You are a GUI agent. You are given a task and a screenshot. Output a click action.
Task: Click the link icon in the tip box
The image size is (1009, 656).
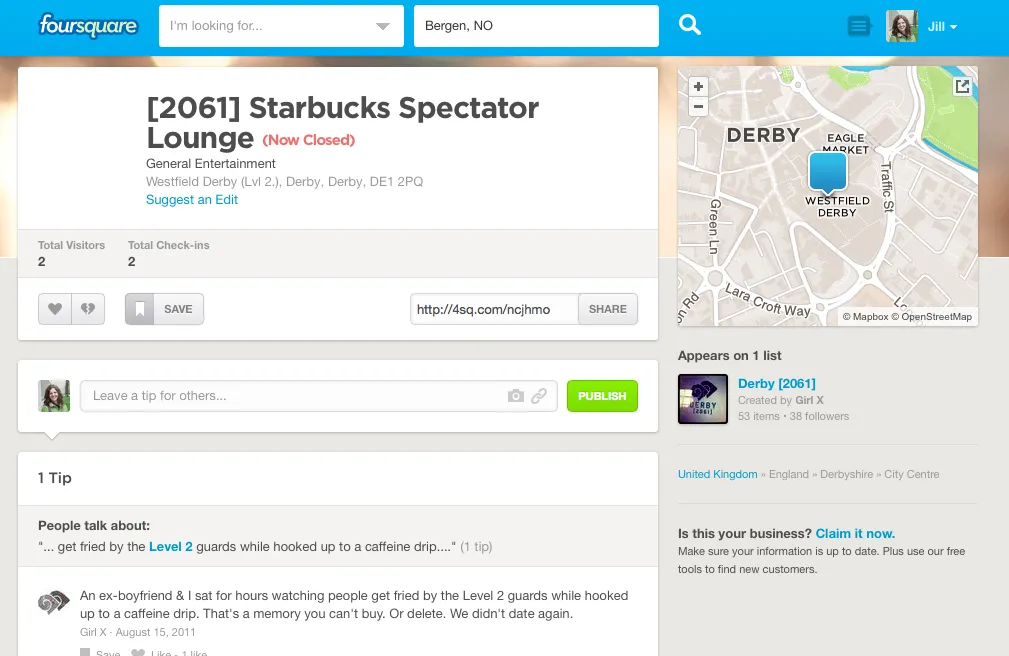(x=539, y=396)
